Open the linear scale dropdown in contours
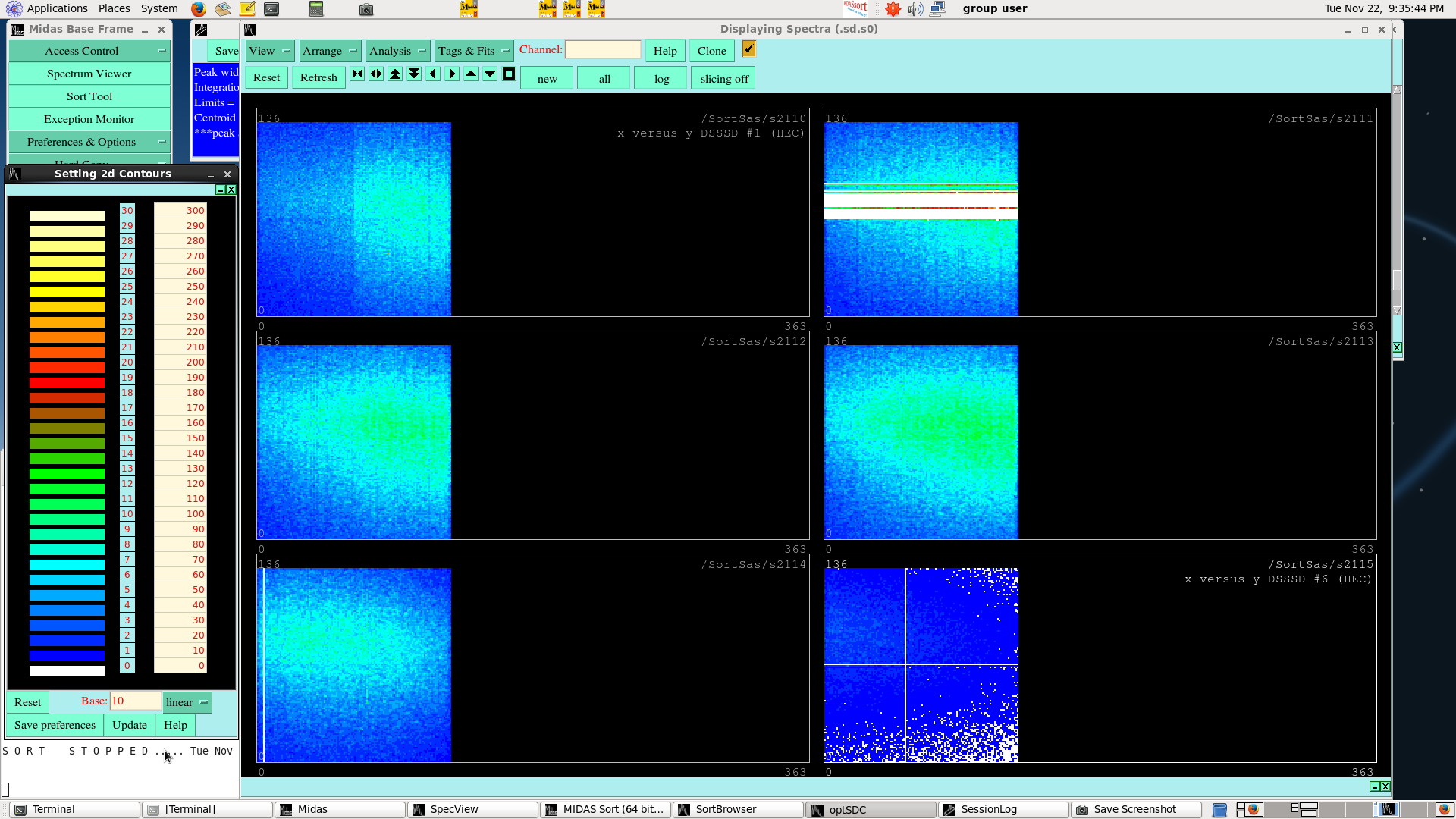 click(x=187, y=702)
